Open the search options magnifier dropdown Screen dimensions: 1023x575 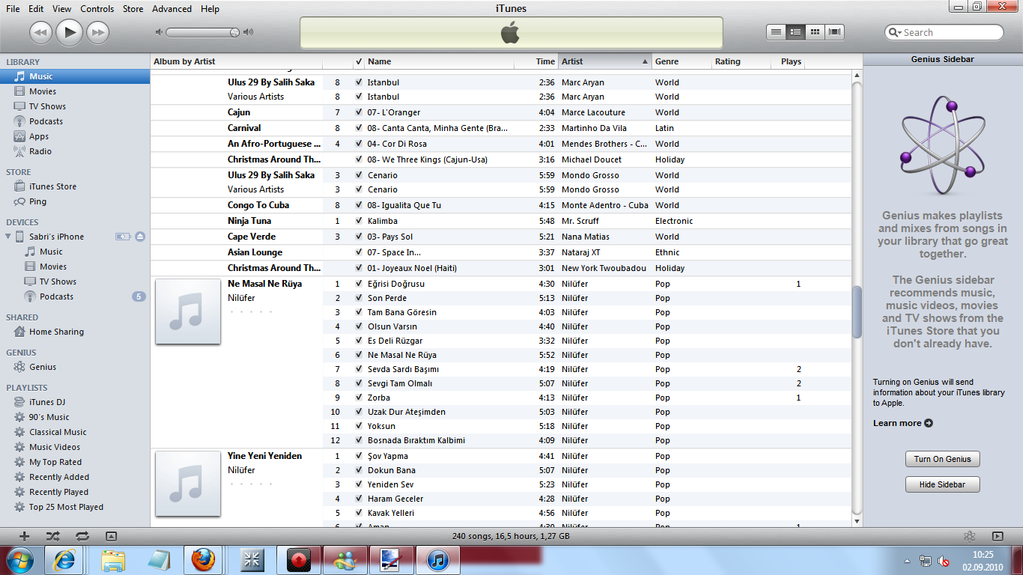pos(894,33)
